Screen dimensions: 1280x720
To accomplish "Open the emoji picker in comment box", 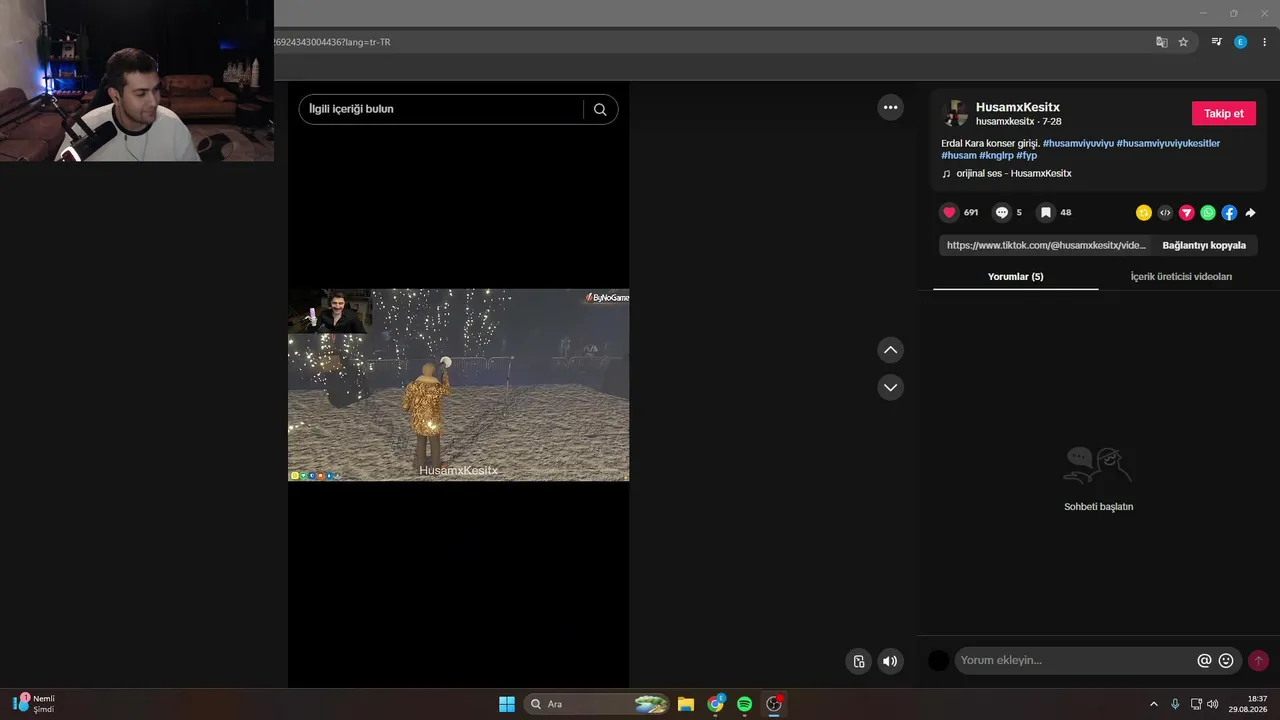I will point(1226,660).
